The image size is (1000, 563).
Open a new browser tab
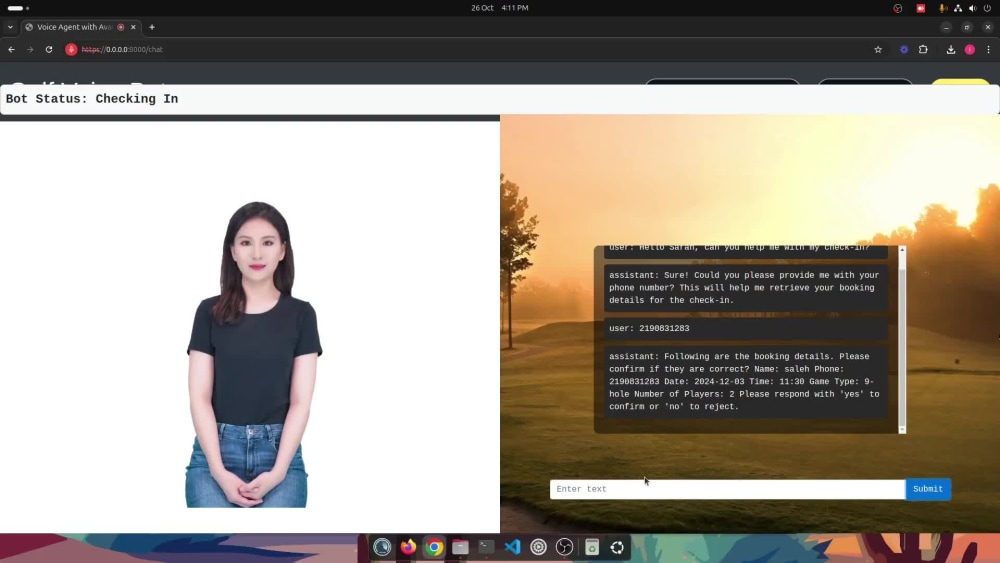152,27
